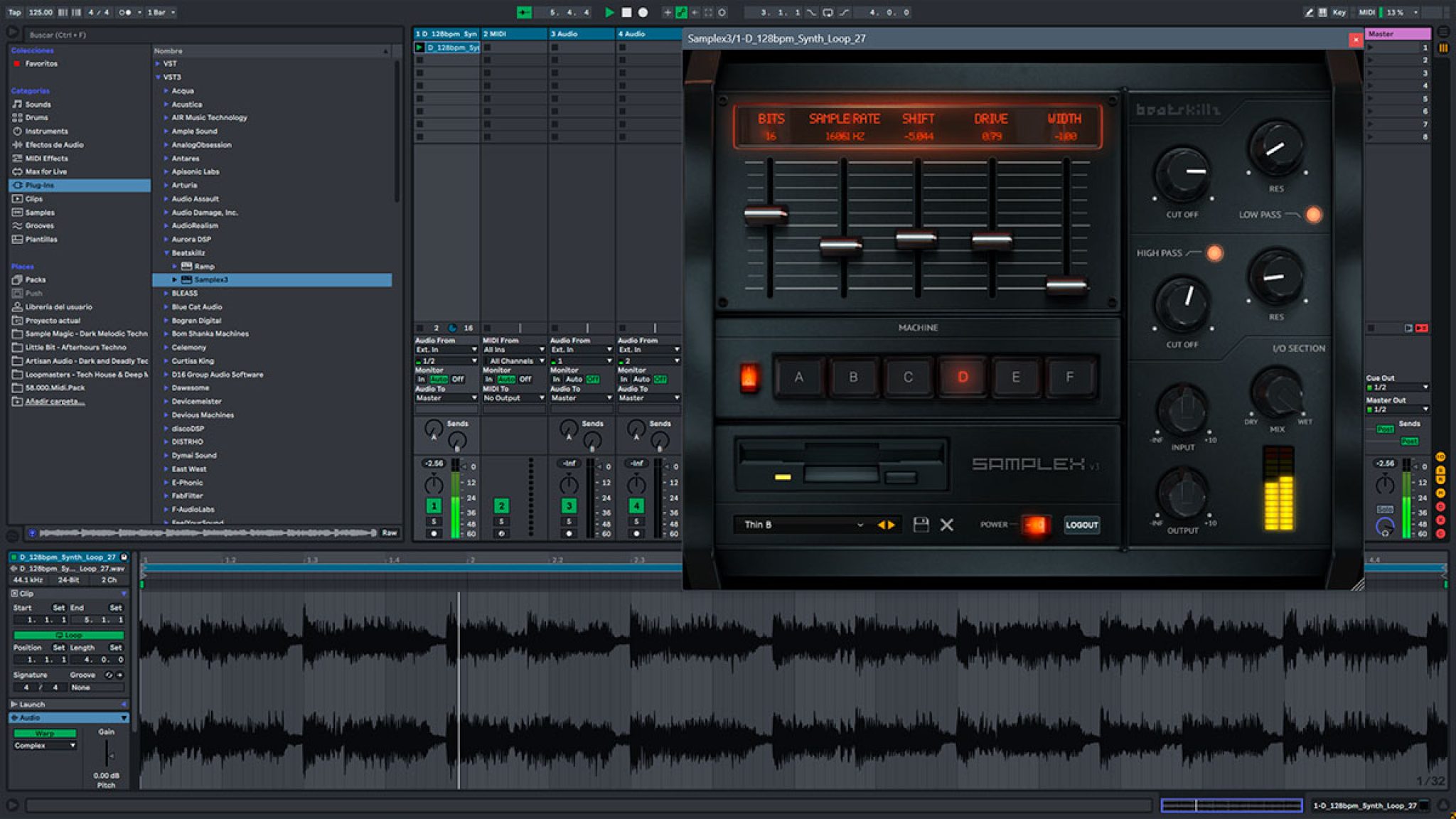
Task: Open Packs in Places
Action: coord(35,279)
